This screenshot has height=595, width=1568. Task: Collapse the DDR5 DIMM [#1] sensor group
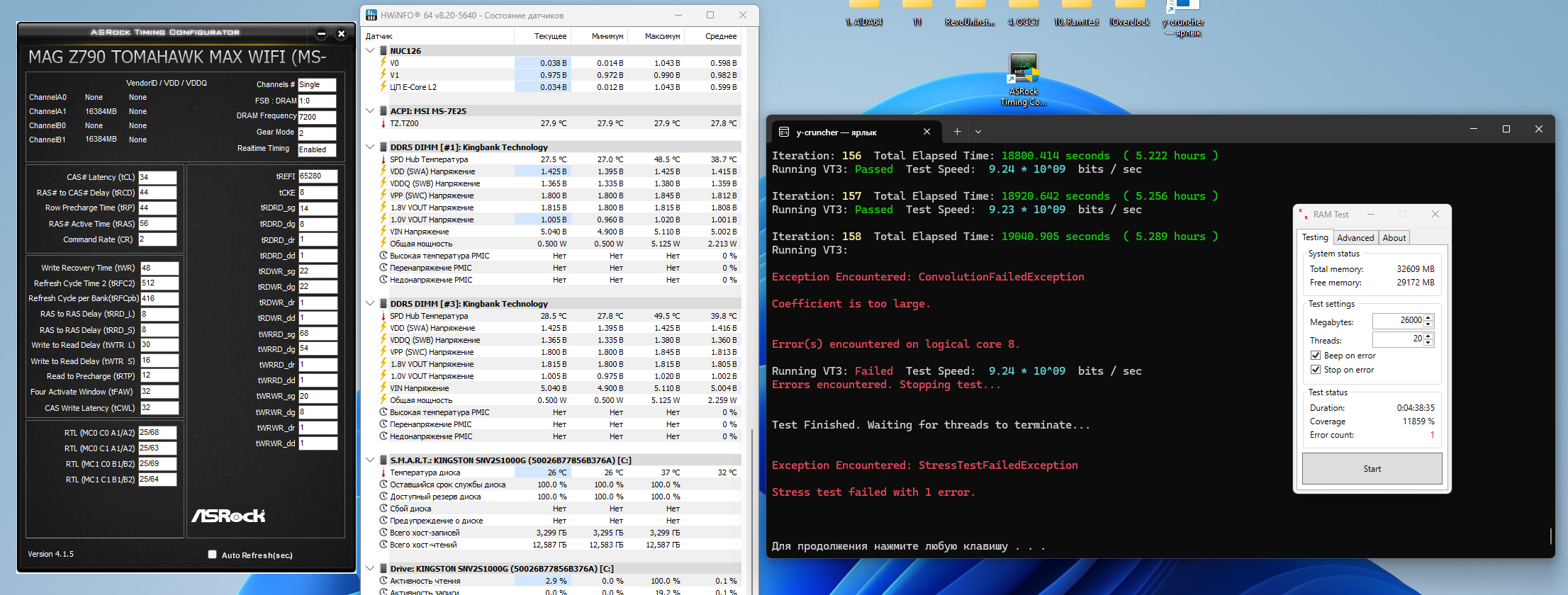[370, 147]
